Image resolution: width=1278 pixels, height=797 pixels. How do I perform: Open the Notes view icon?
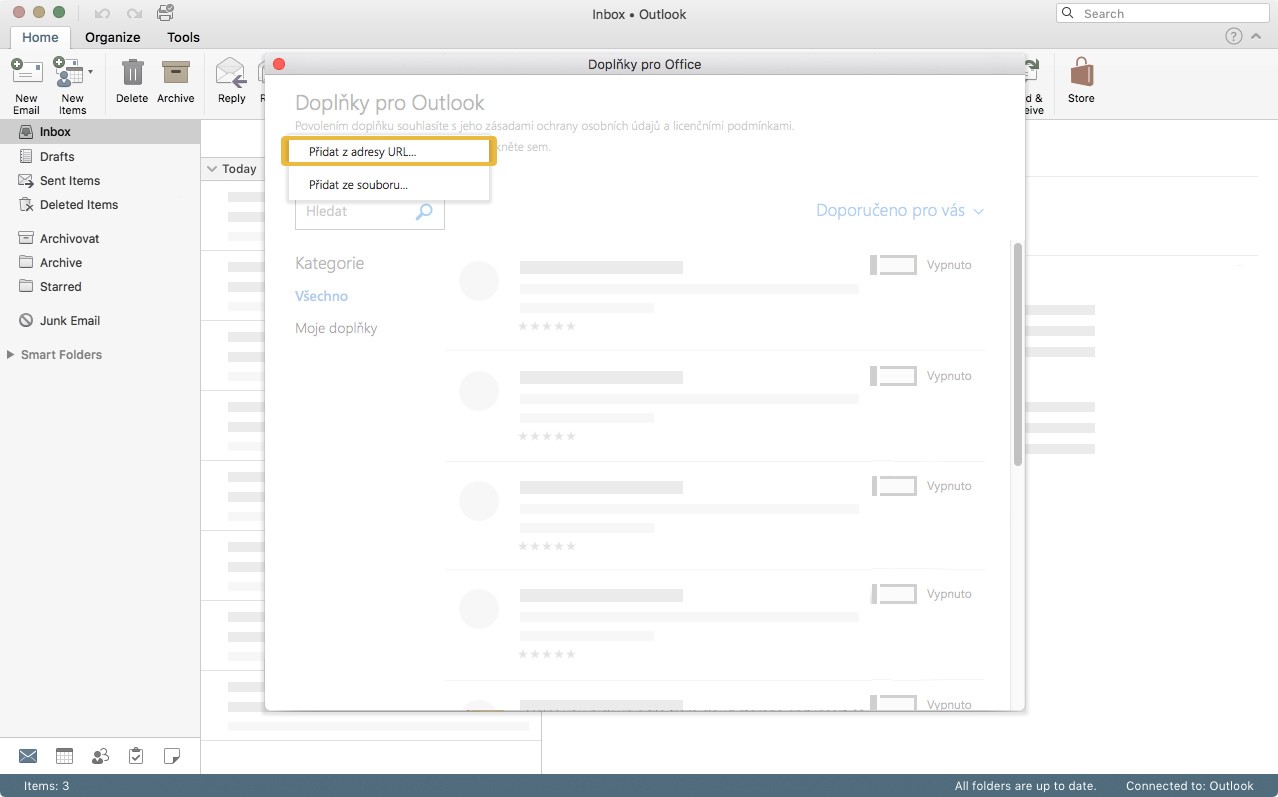pyautogui.click(x=172, y=756)
